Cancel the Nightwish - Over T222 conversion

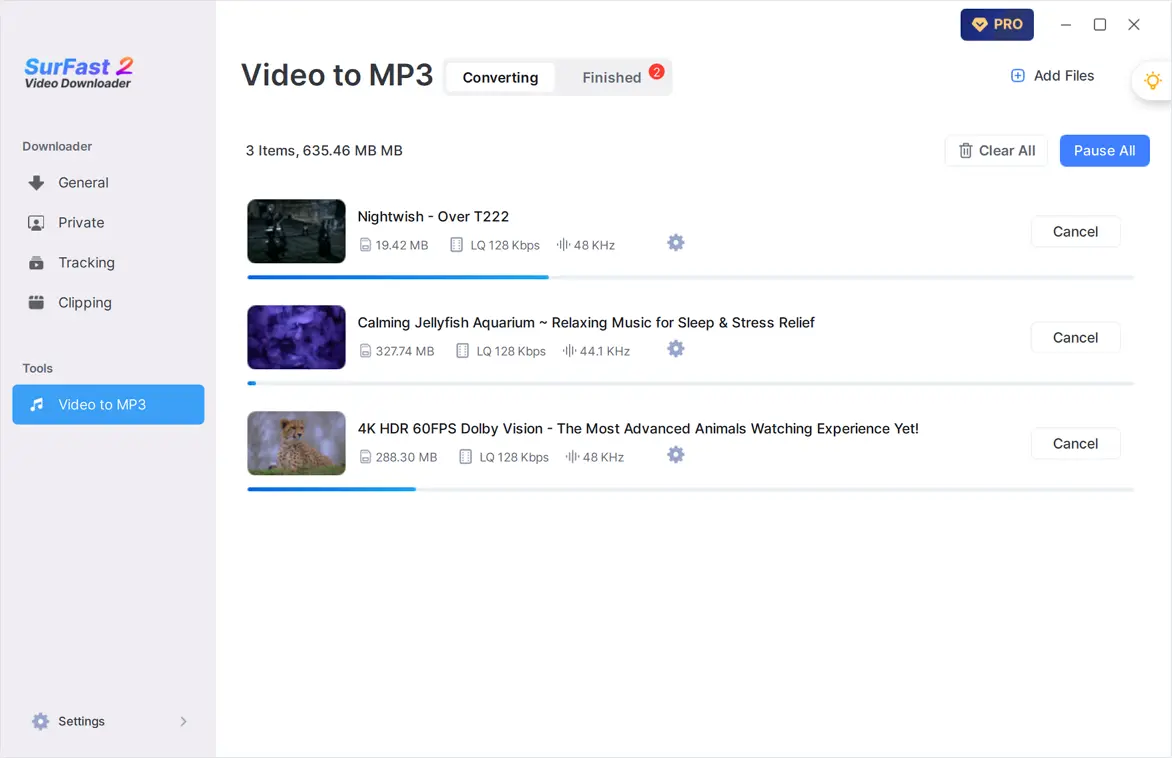click(1075, 232)
